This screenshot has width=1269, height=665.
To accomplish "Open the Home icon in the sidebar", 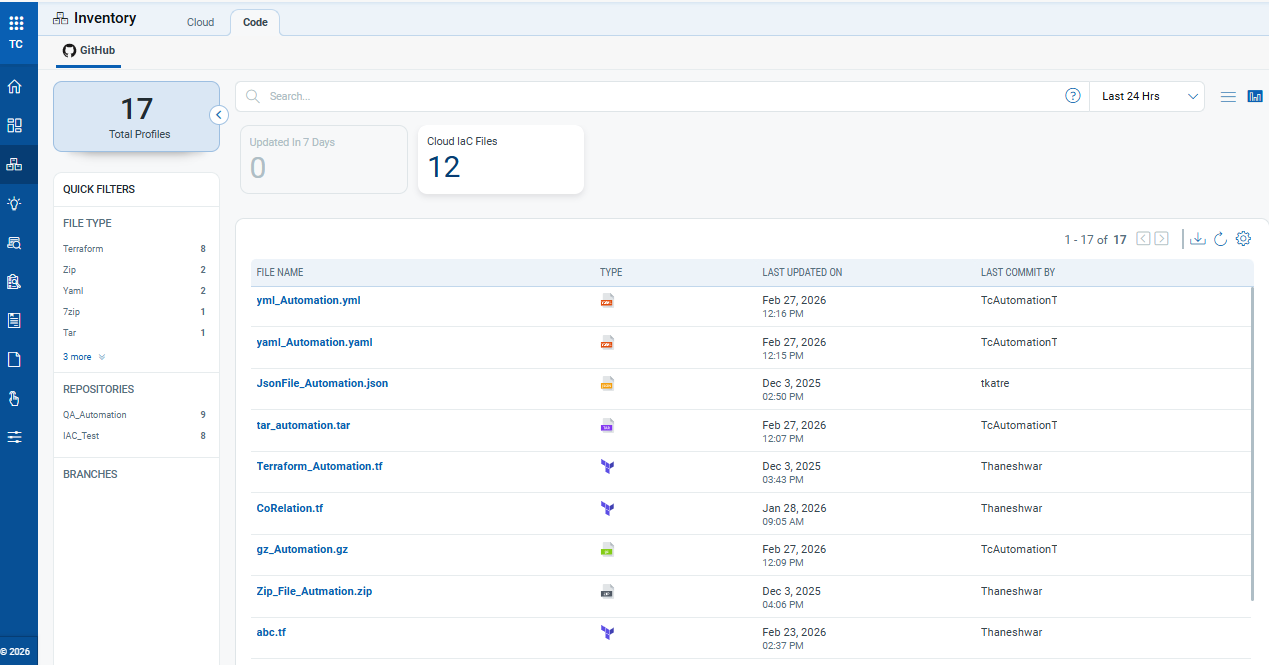I will coord(15,86).
